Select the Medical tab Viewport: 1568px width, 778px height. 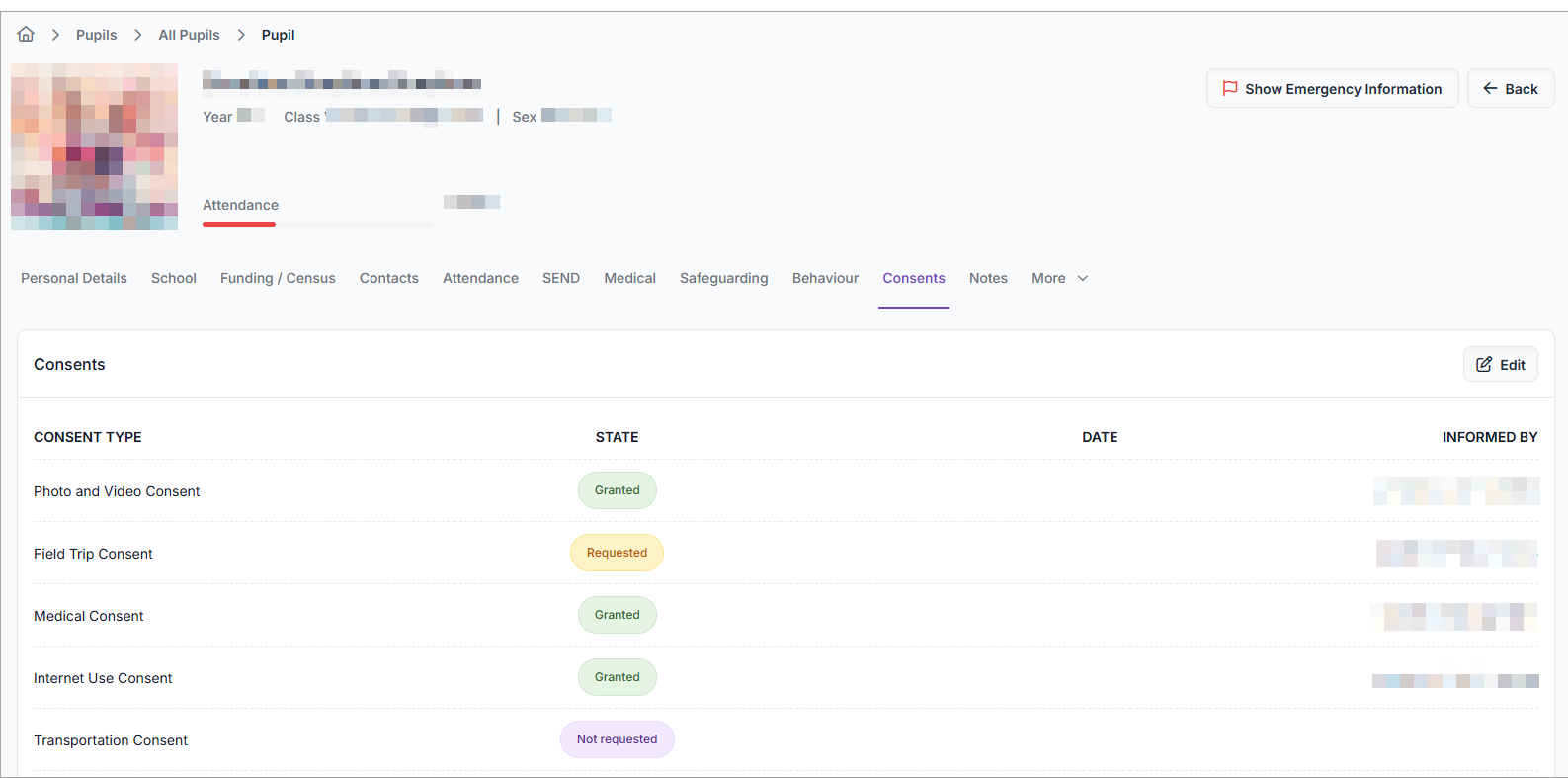pyautogui.click(x=629, y=279)
